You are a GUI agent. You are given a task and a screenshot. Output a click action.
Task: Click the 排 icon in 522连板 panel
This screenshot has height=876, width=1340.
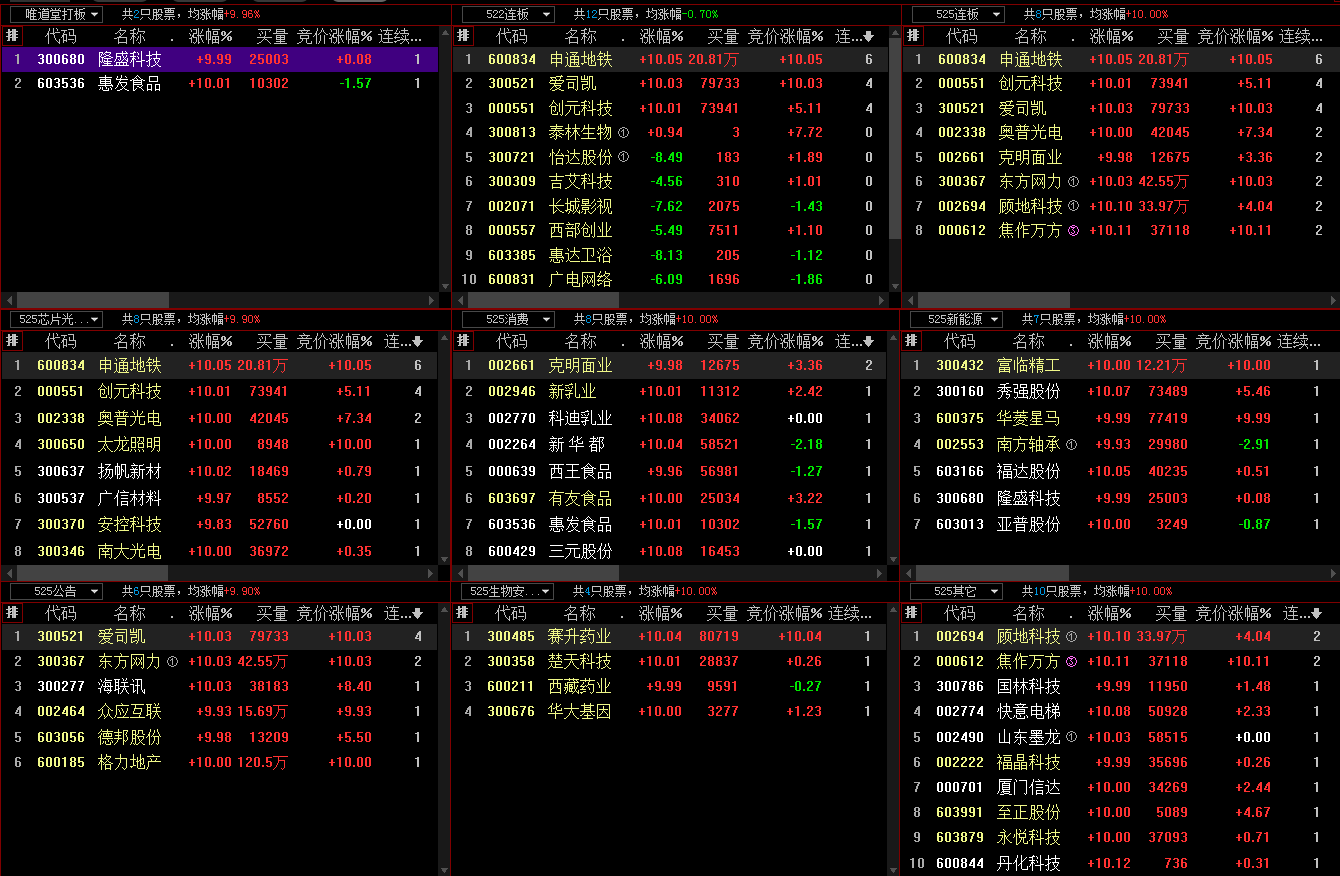[x=463, y=36]
